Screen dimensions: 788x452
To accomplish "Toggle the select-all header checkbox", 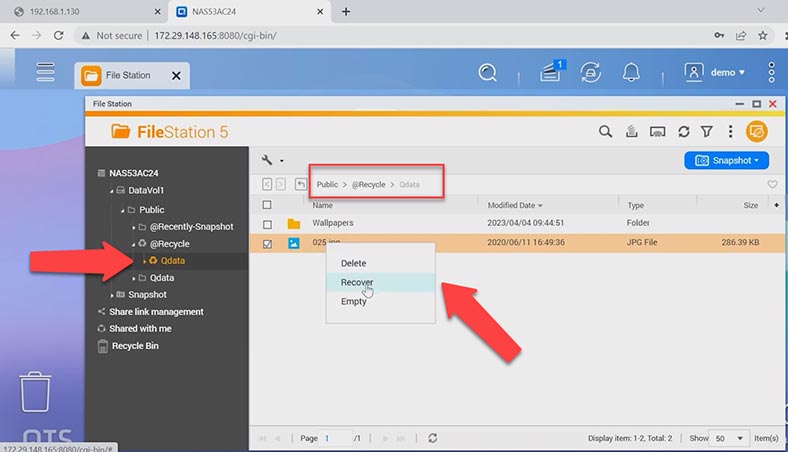I will click(x=267, y=205).
